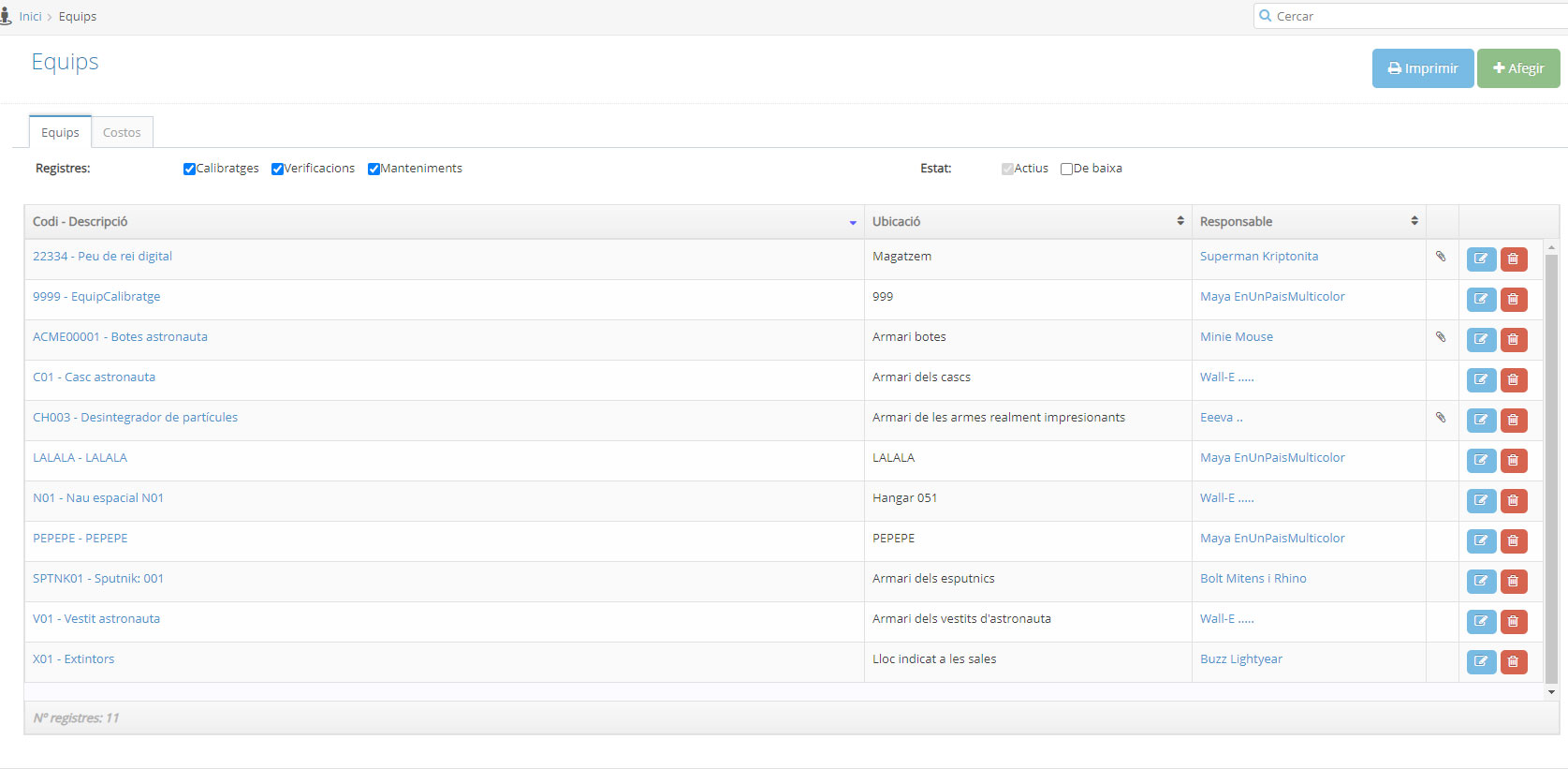Sort by Ubicació column
This screenshot has width=1568, height=769.
point(1028,222)
